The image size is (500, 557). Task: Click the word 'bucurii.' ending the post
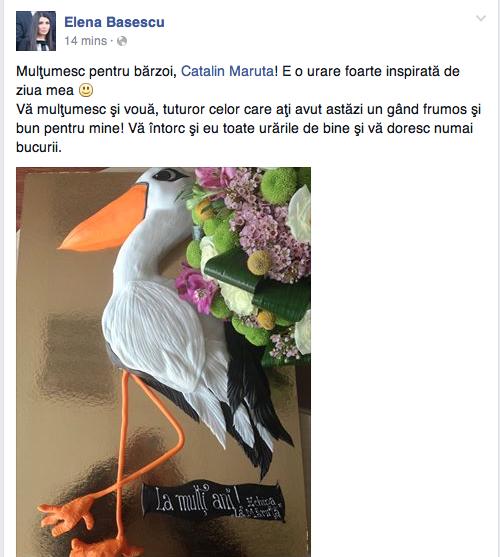(39, 147)
